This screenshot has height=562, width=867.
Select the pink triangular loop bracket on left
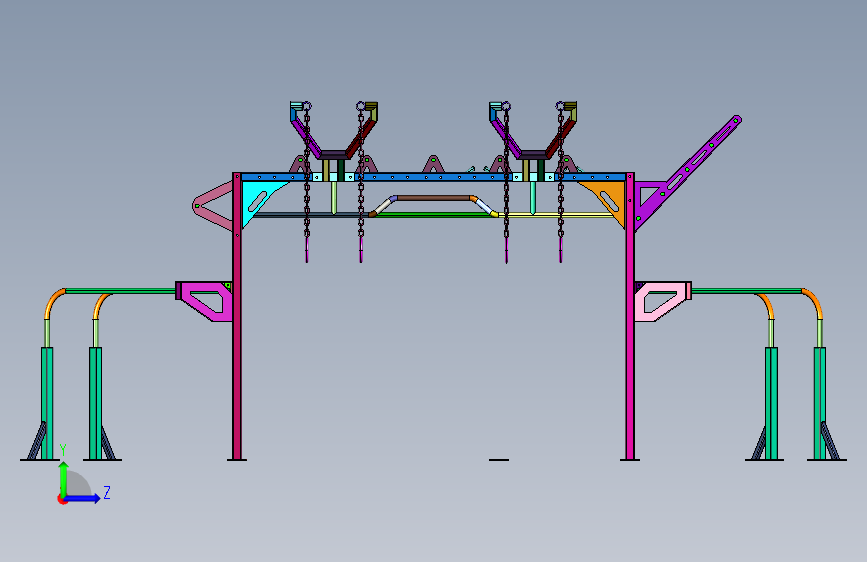pos(213,205)
